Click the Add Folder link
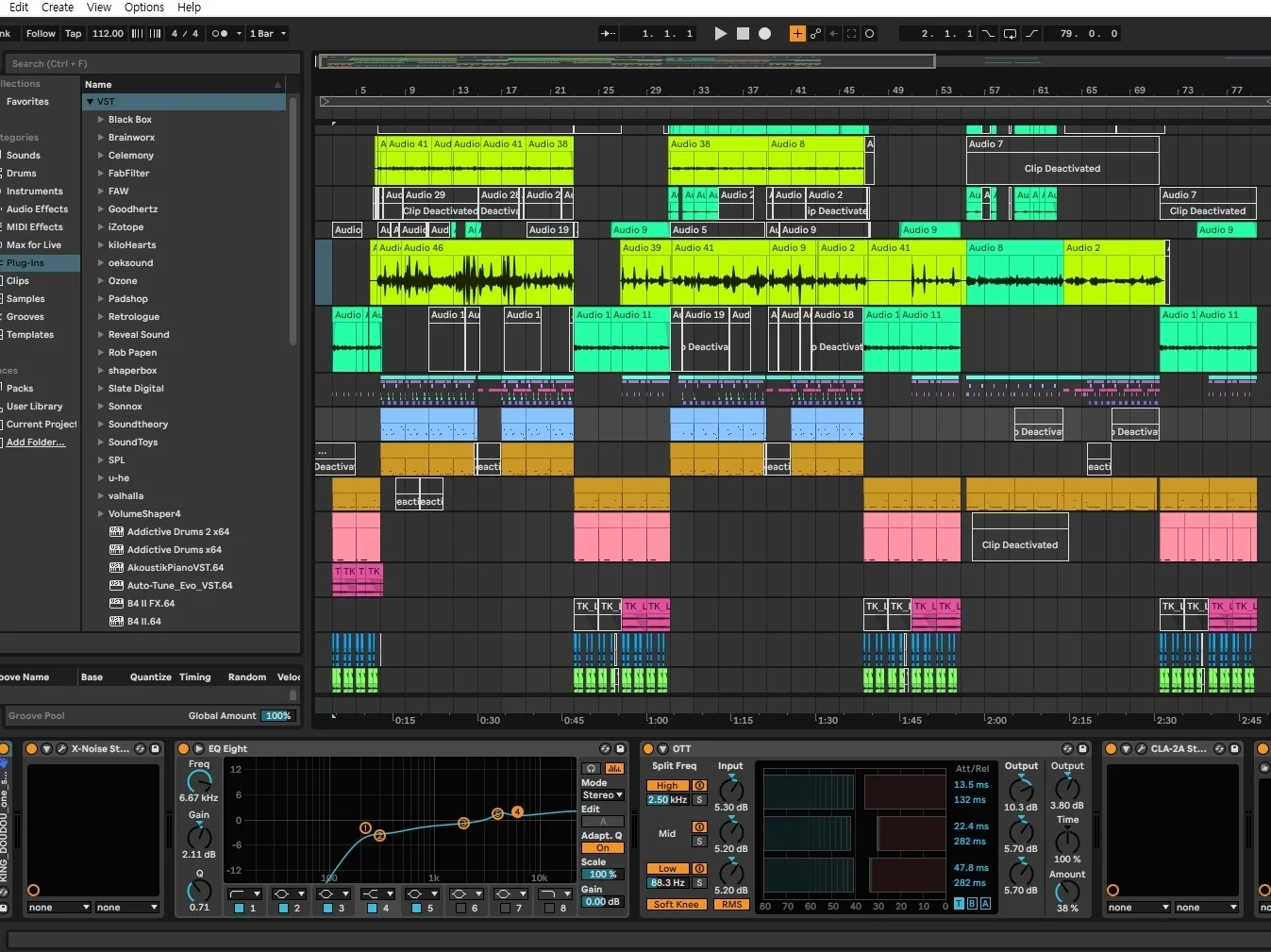Screen dimensions: 1271x952 point(36,443)
